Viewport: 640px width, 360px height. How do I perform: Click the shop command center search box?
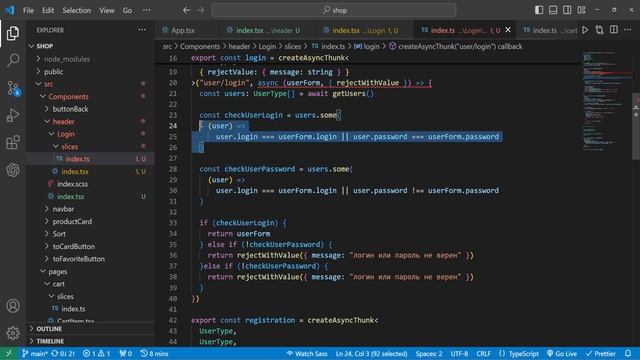point(334,10)
